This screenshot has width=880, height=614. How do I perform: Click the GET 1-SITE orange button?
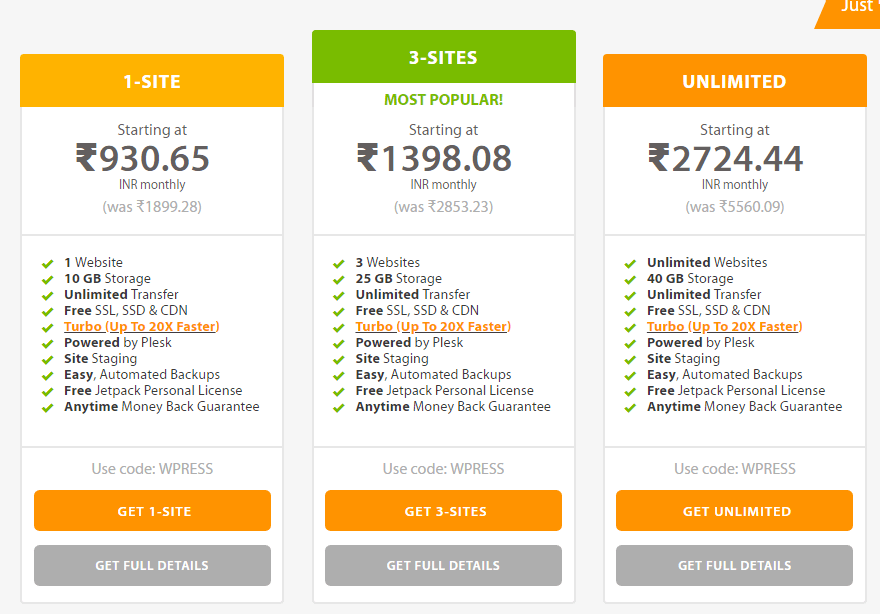click(152, 511)
